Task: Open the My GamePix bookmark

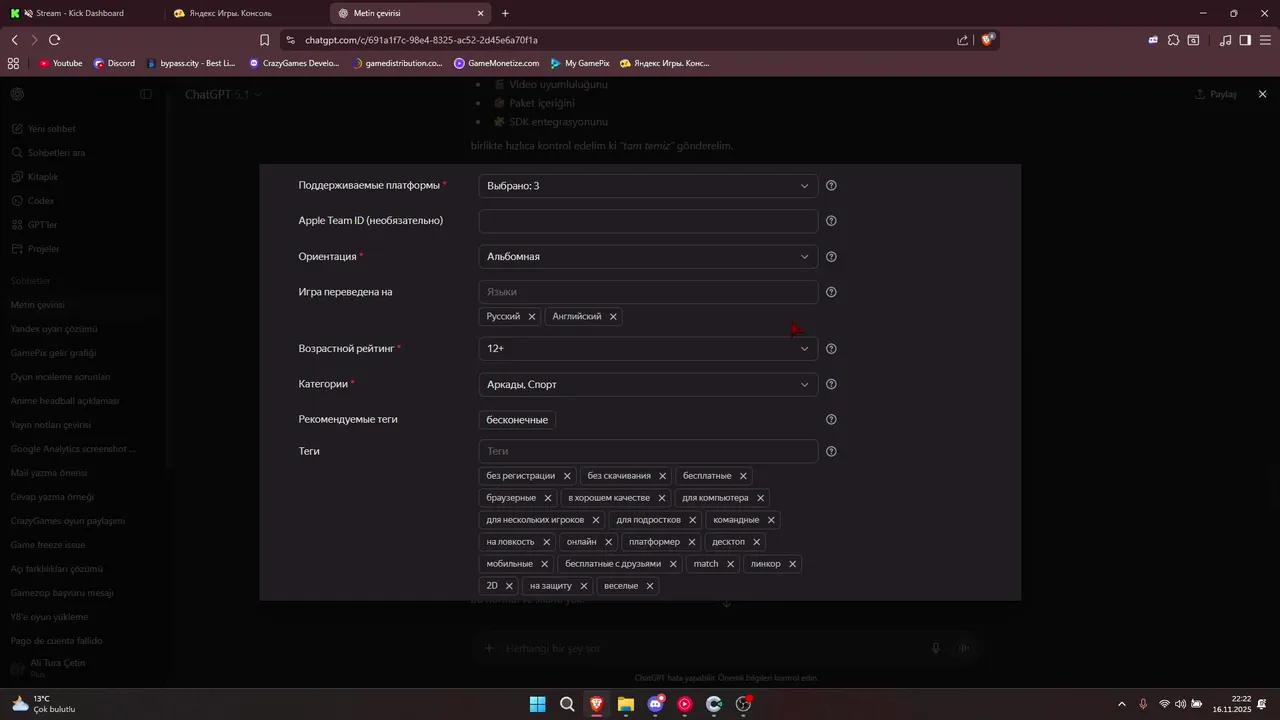Action: click(580, 63)
